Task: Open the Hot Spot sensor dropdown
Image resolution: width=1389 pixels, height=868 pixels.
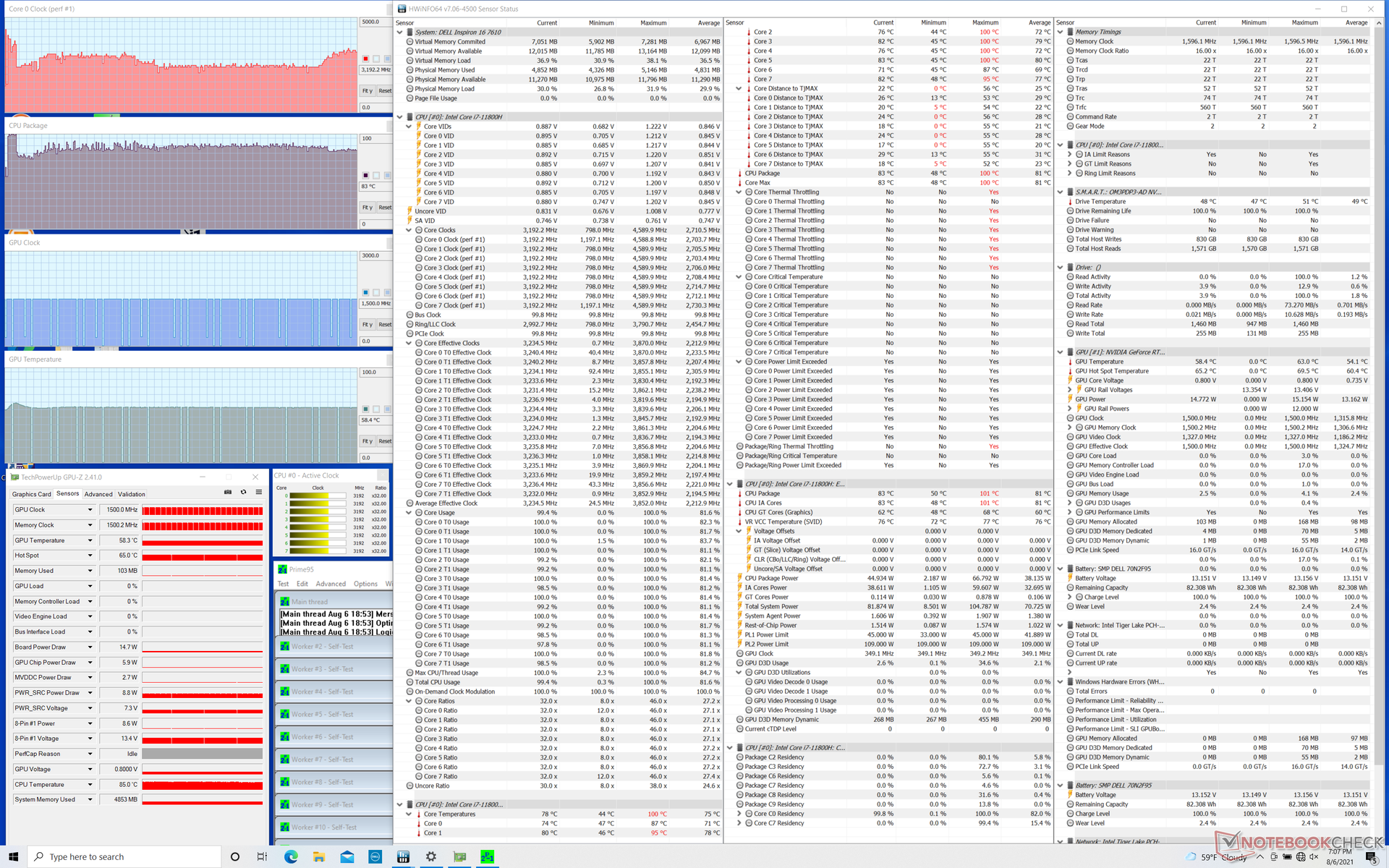Action: click(90, 556)
